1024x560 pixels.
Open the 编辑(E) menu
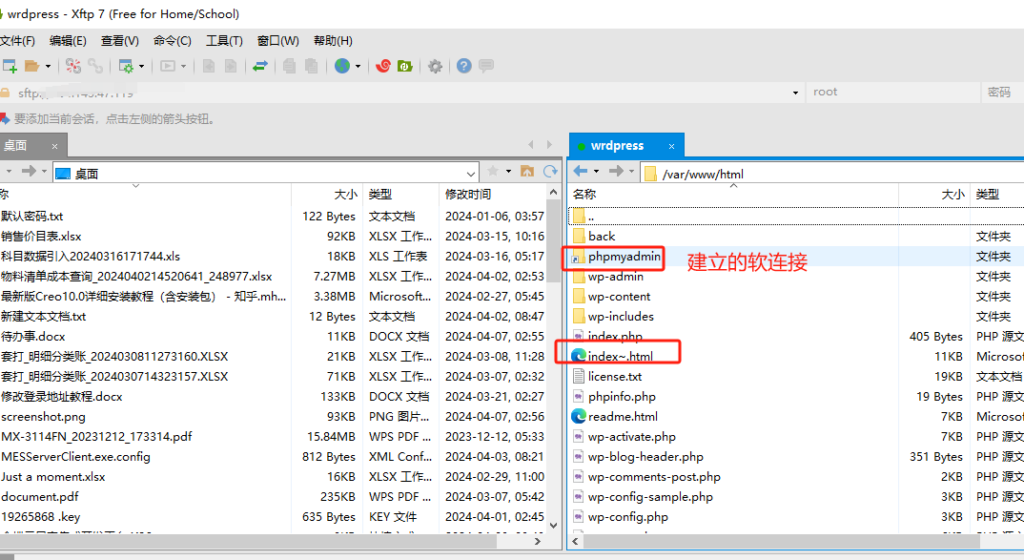68,40
